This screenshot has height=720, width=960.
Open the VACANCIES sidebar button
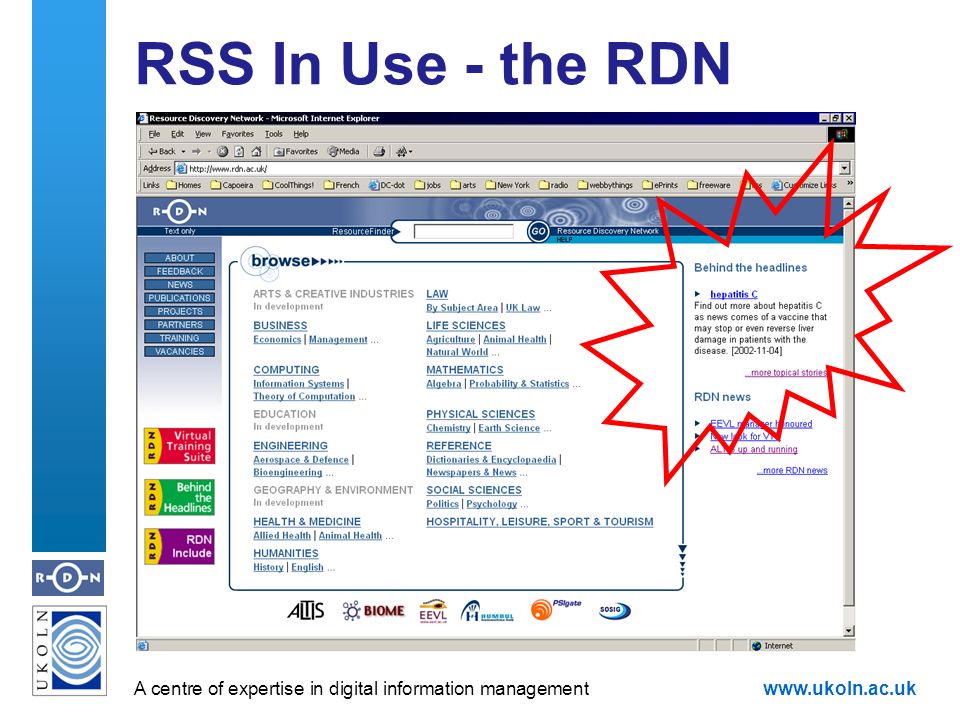pyautogui.click(x=179, y=351)
